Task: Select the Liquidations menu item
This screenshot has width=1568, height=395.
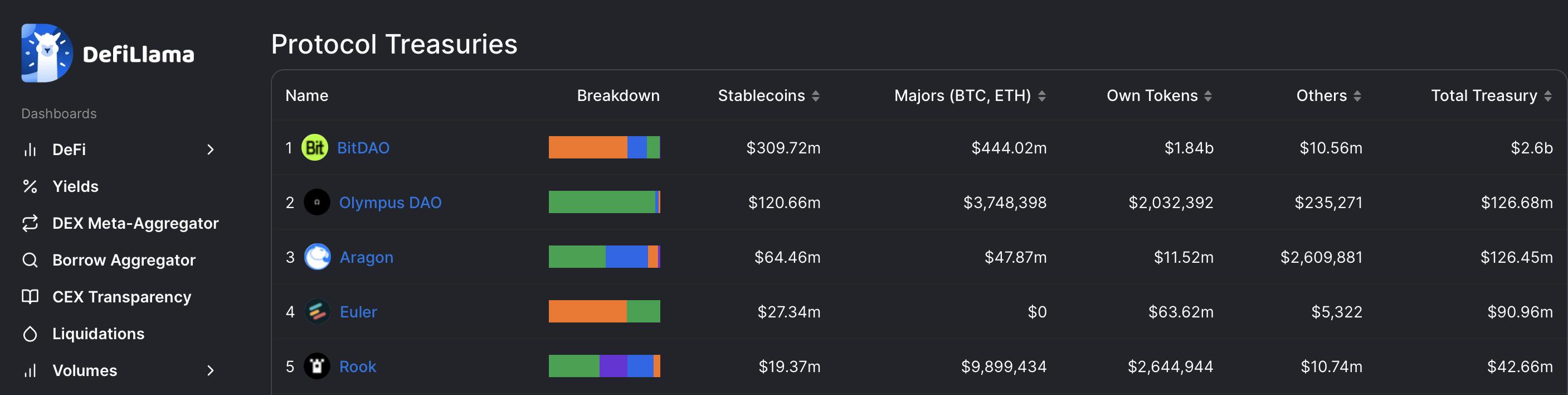Action: [x=99, y=334]
